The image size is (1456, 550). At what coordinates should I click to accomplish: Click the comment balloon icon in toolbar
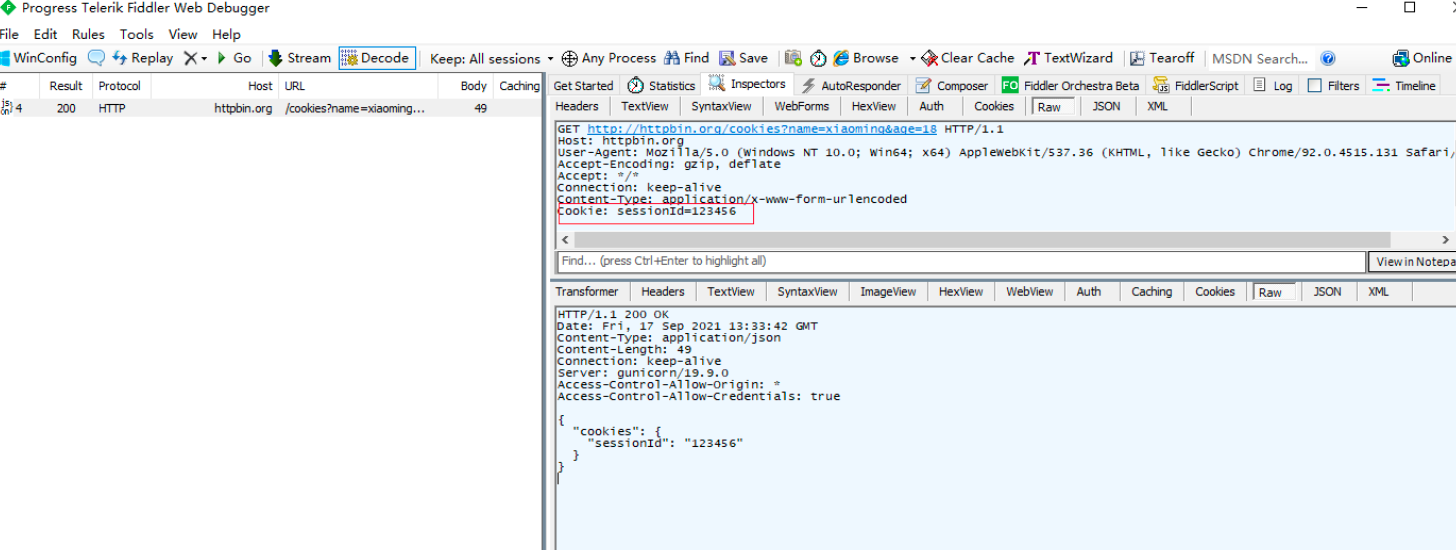tap(96, 58)
